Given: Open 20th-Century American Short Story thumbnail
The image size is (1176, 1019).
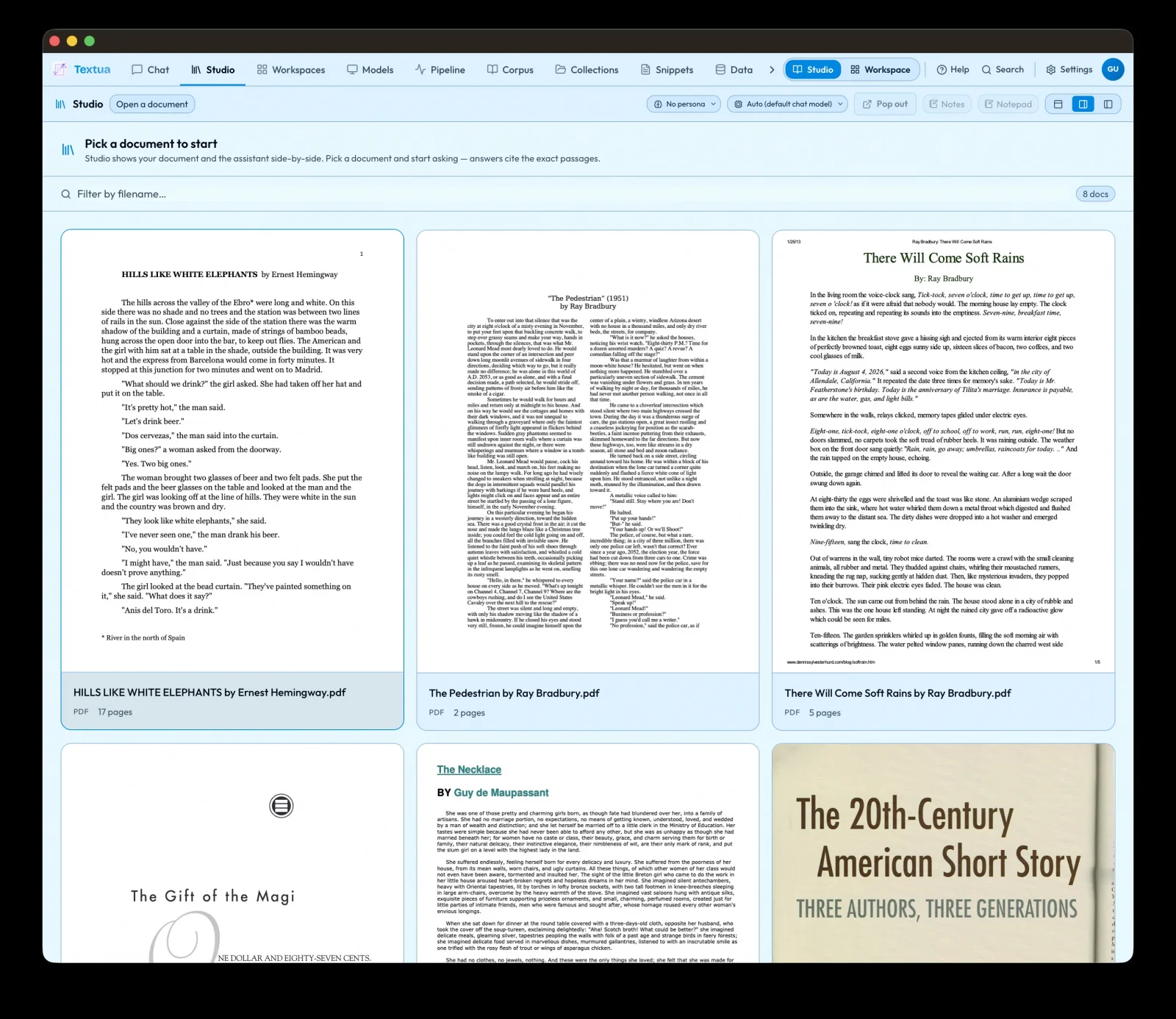Looking at the screenshot, I should 943,853.
